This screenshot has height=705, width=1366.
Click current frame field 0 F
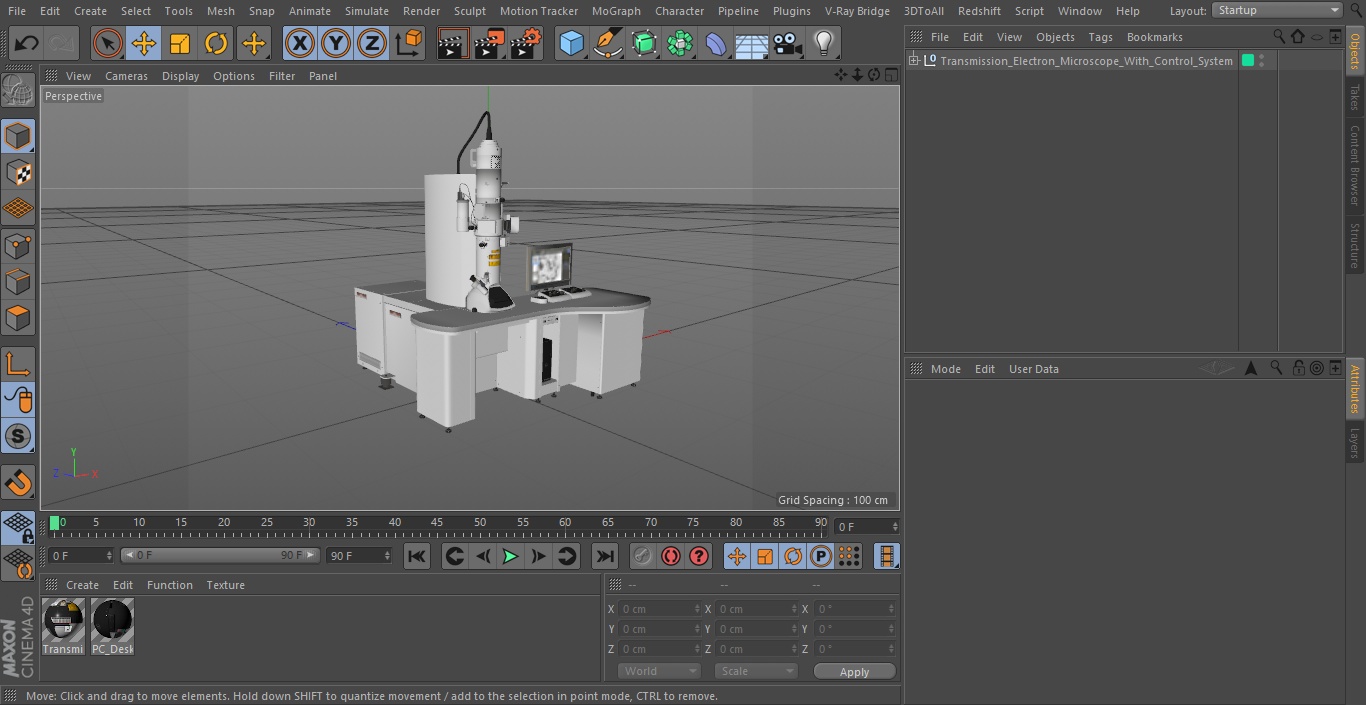coord(867,526)
